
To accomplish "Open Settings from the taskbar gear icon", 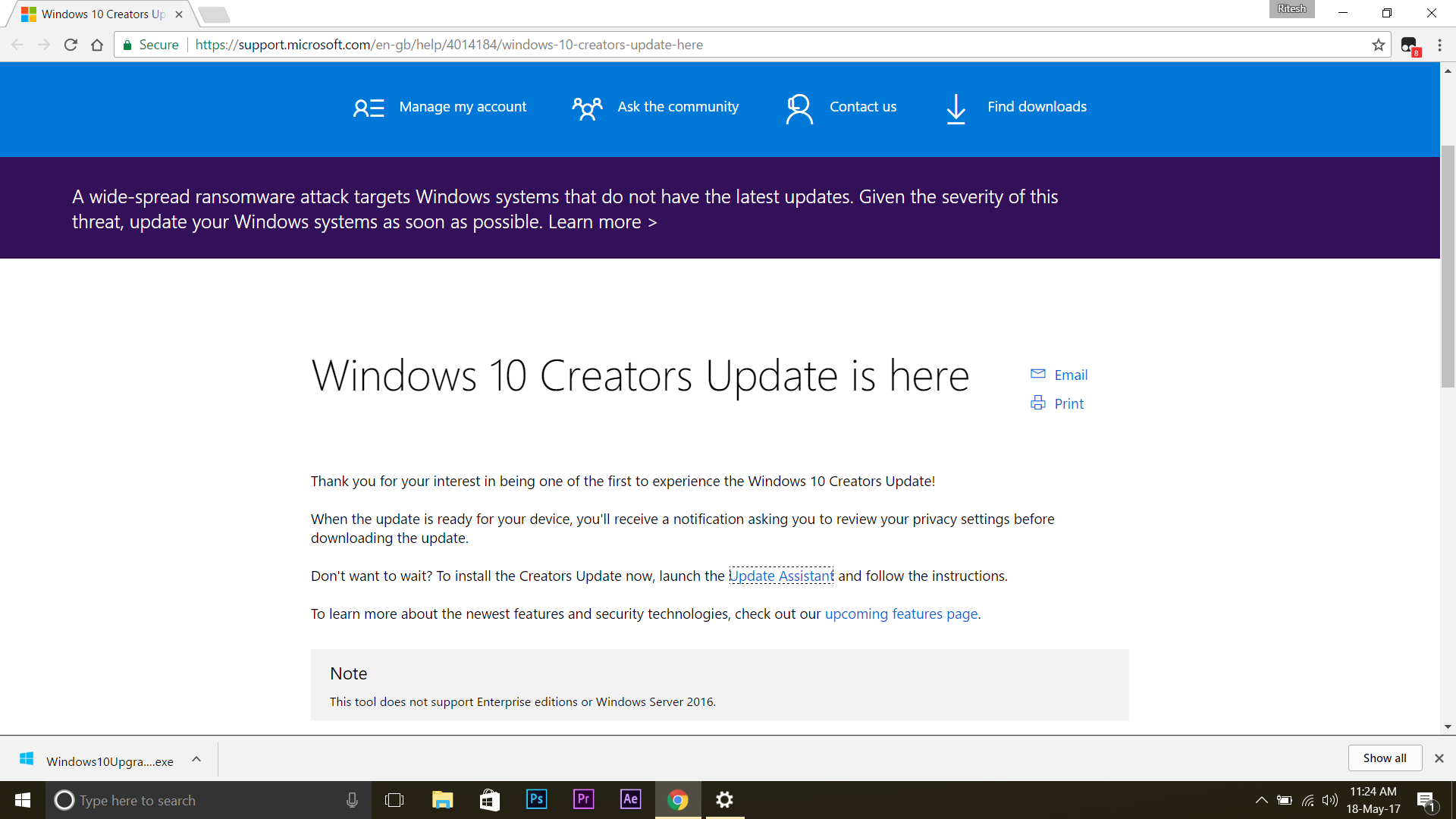I will click(725, 800).
